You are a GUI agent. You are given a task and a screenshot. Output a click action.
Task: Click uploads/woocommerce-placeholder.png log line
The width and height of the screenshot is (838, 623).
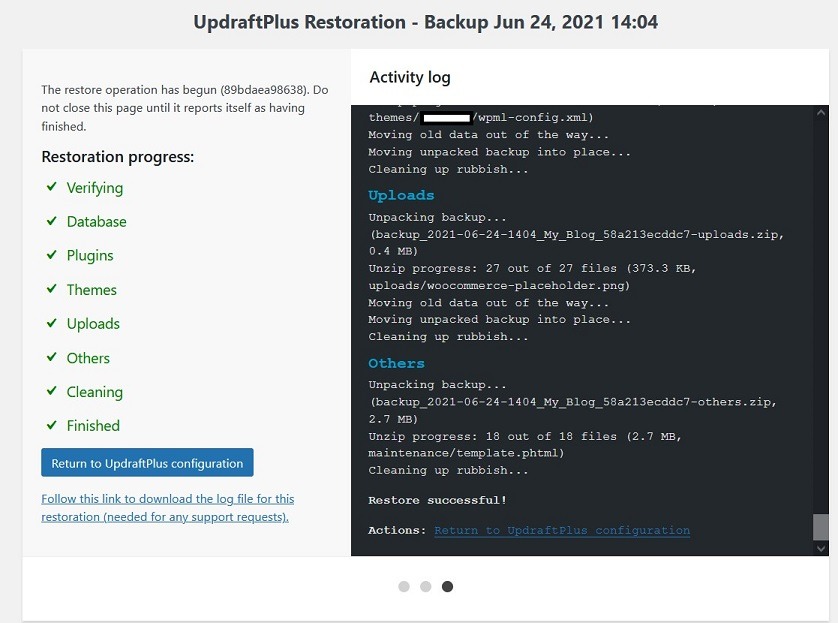(499, 286)
